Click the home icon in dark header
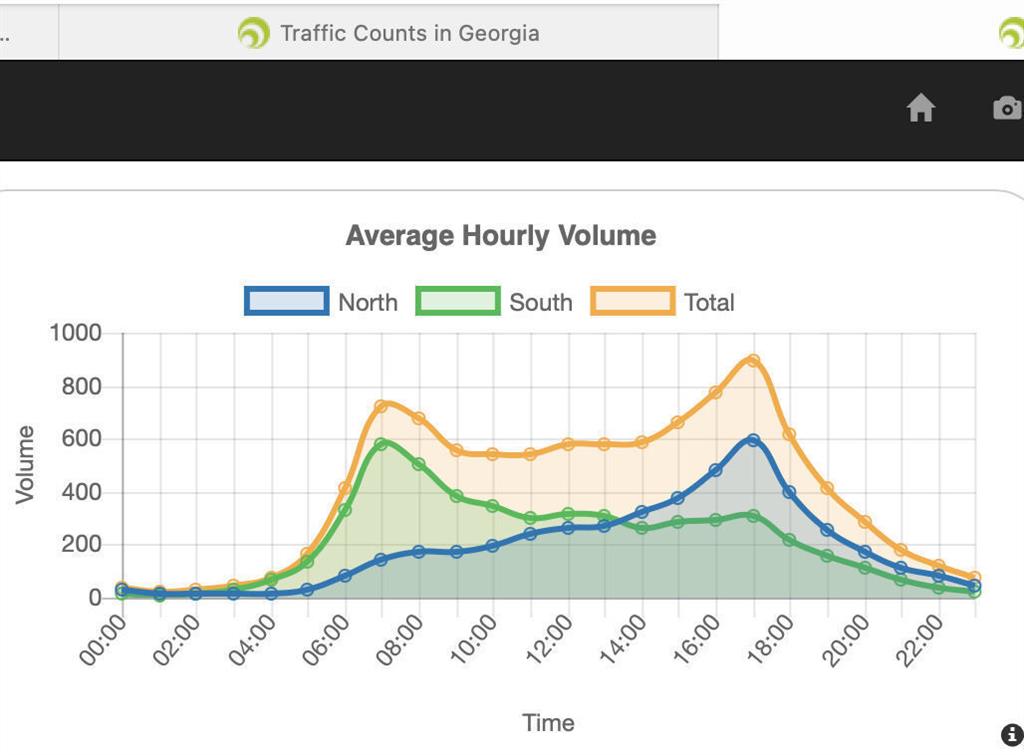 (920, 108)
